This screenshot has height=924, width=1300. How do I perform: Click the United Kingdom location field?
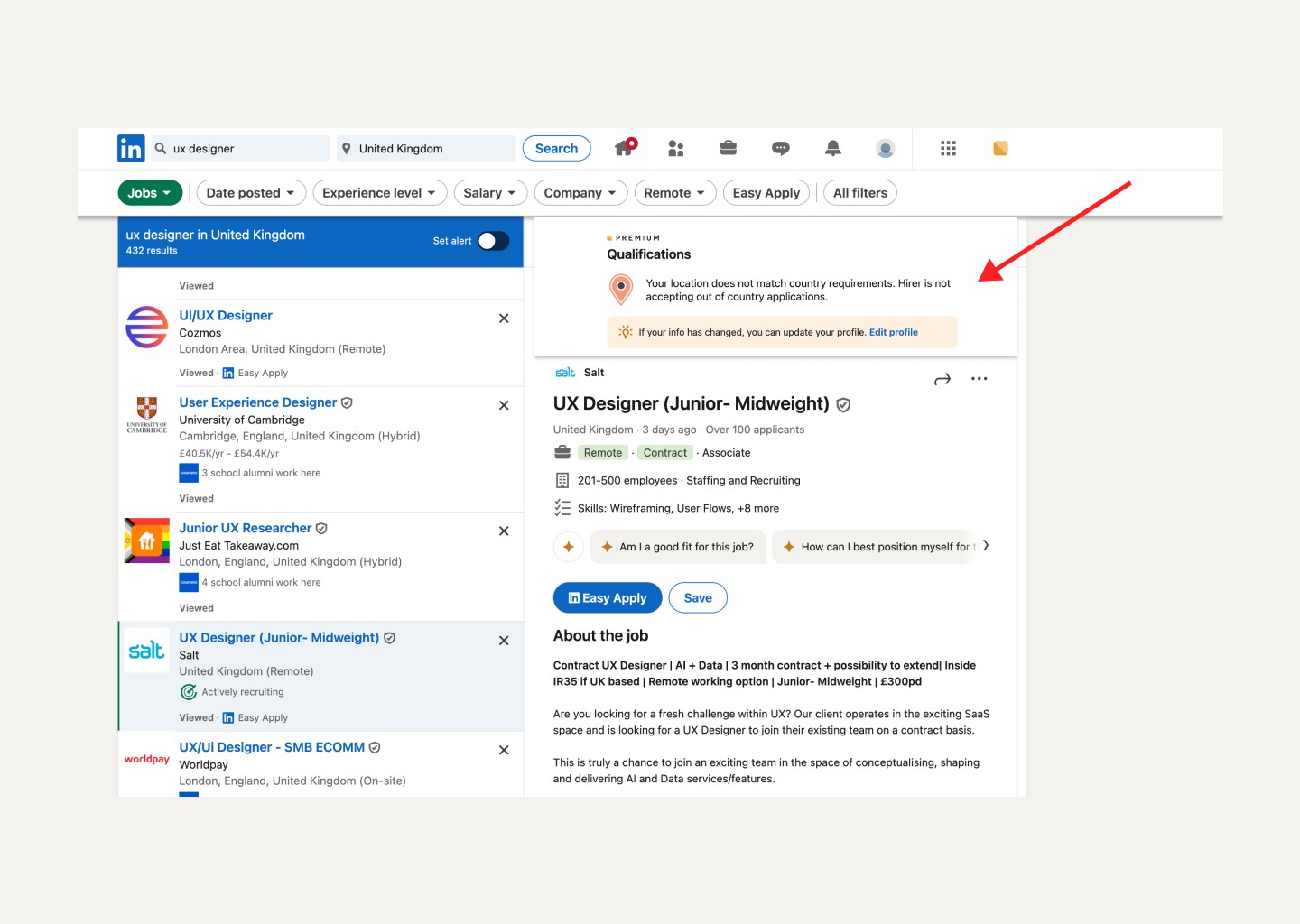426,149
